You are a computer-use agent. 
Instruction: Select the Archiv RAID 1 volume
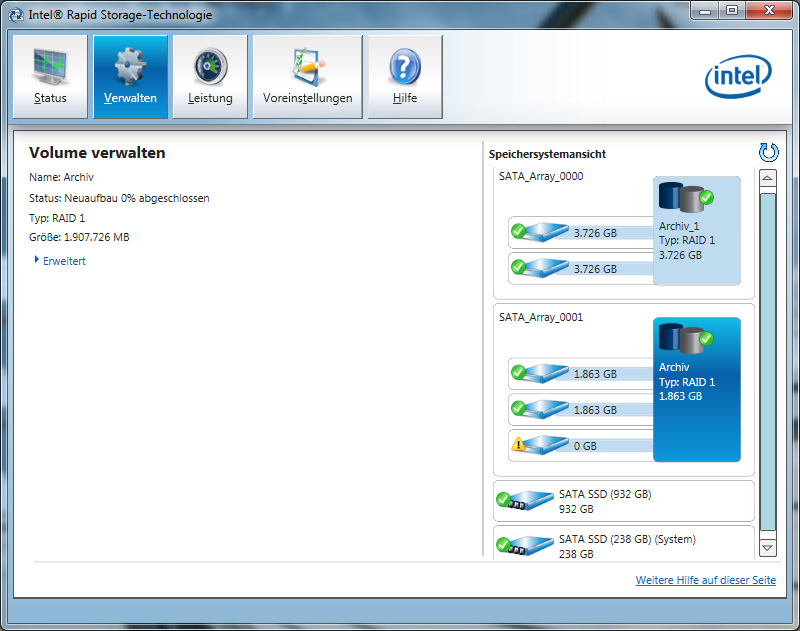pos(696,390)
